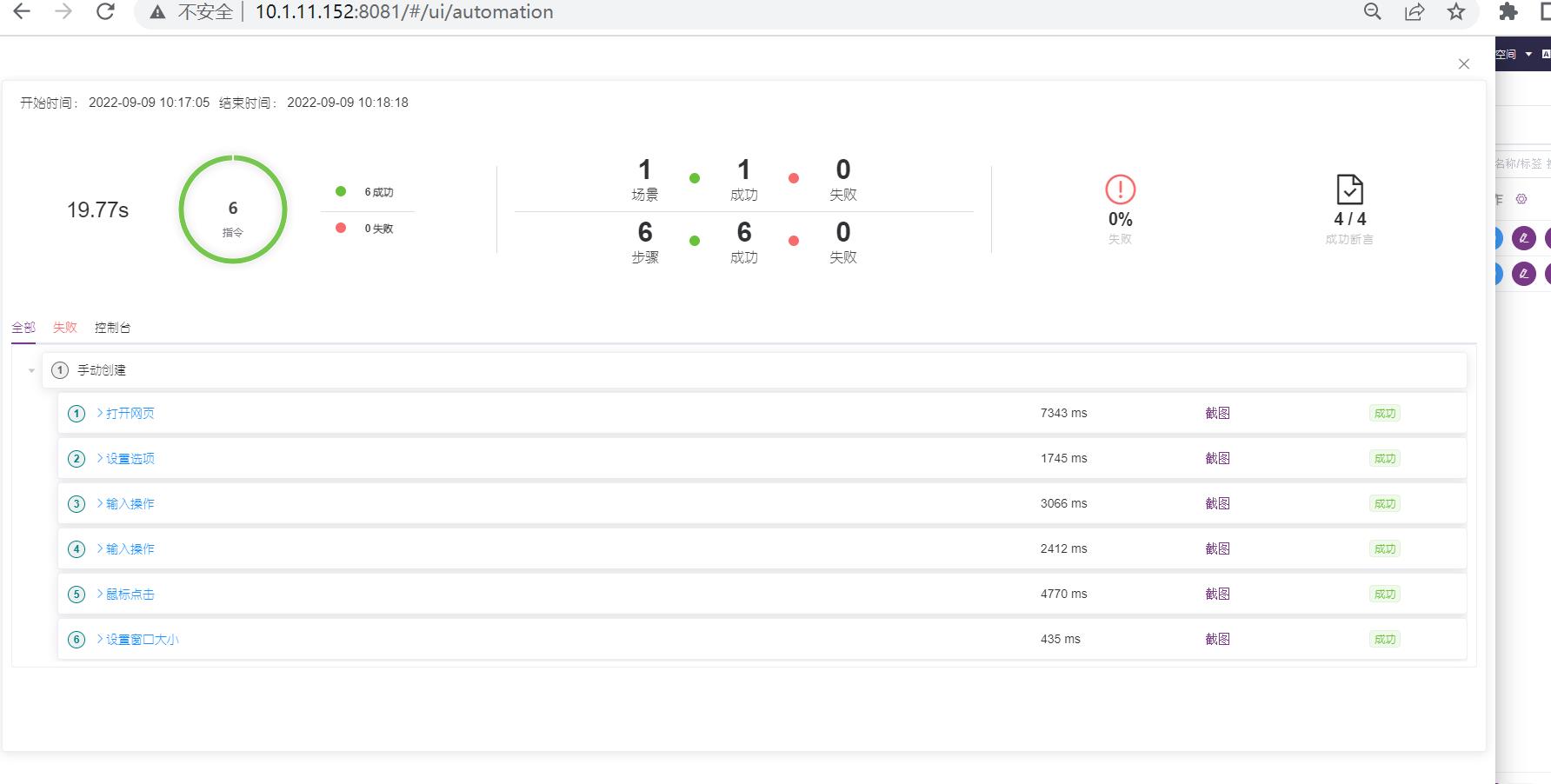Viewport: 1551px width, 784px height.
Task: Click the 435 ms duration value
Action: click(1060, 639)
